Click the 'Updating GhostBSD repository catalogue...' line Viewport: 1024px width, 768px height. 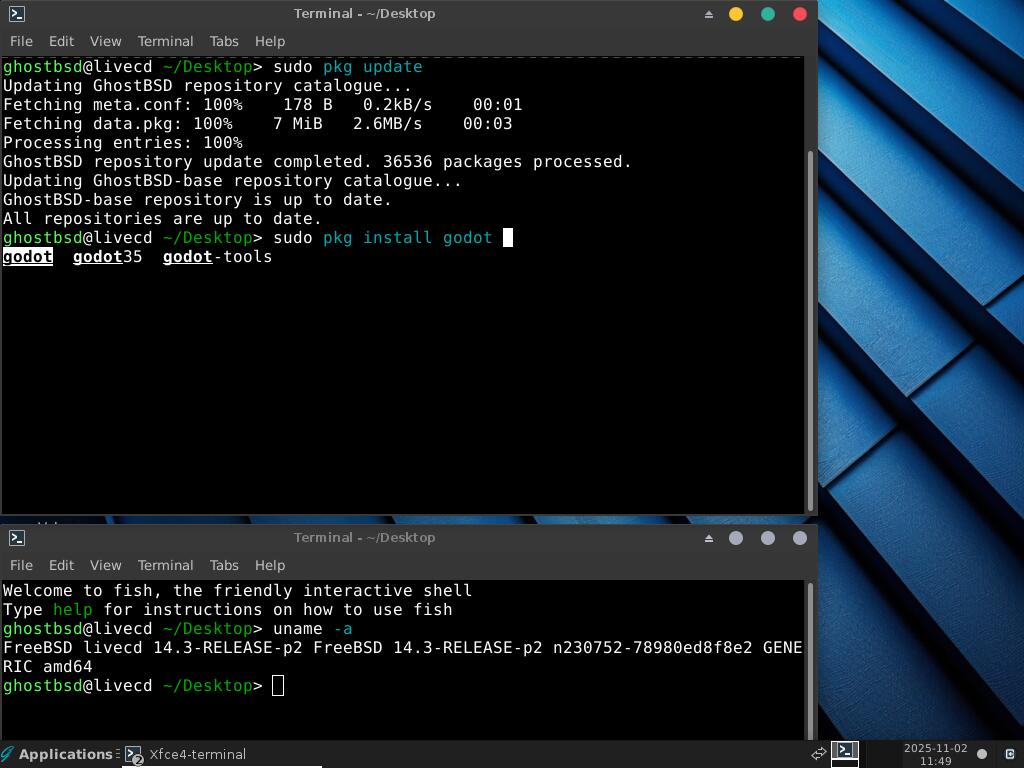(x=207, y=86)
